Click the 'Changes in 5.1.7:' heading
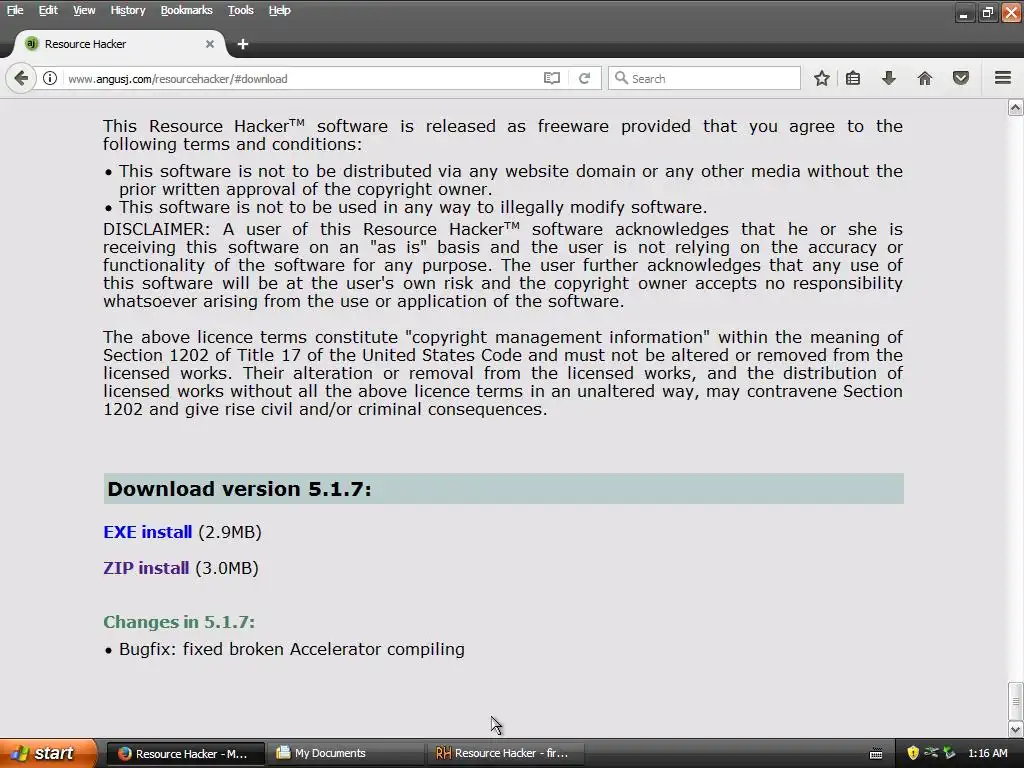 tap(179, 622)
